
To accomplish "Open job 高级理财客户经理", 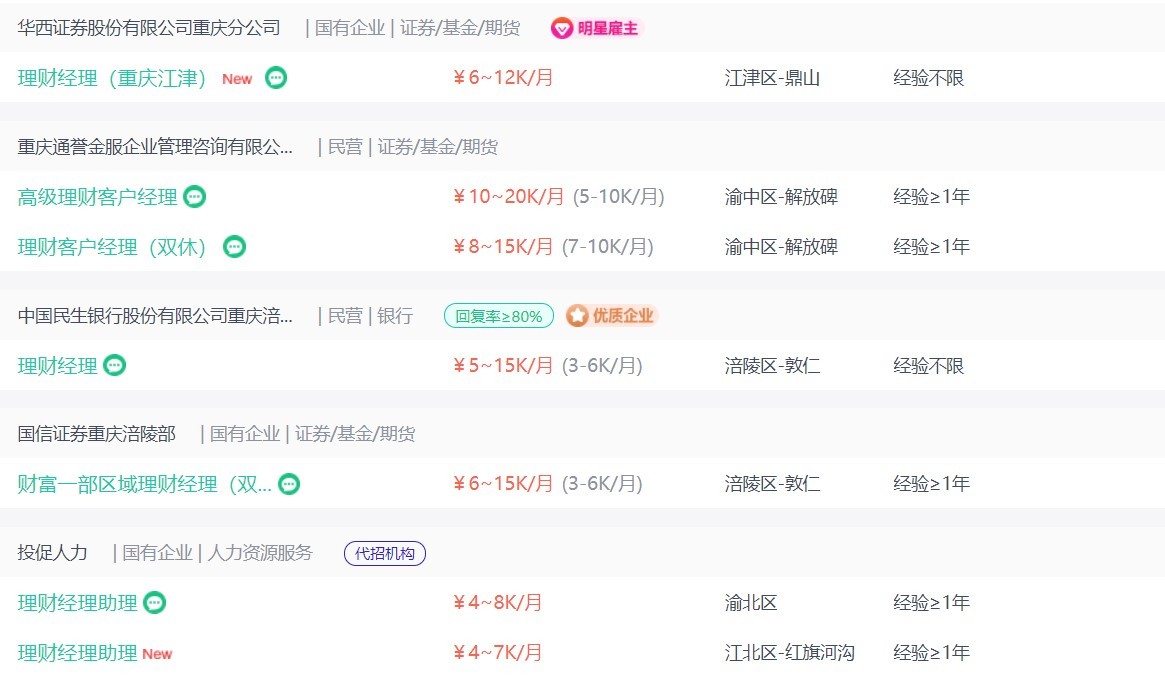I will pyautogui.click(x=97, y=197).
